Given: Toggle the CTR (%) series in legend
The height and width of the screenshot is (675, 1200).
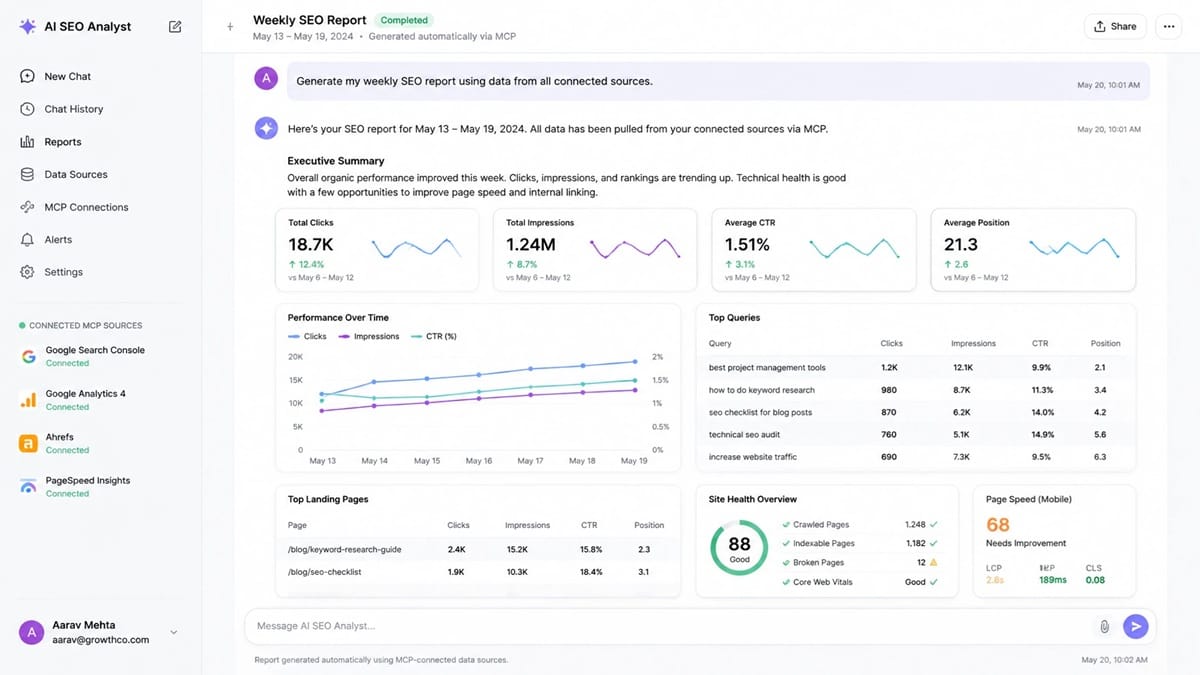Looking at the screenshot, I should click(434, 336).
